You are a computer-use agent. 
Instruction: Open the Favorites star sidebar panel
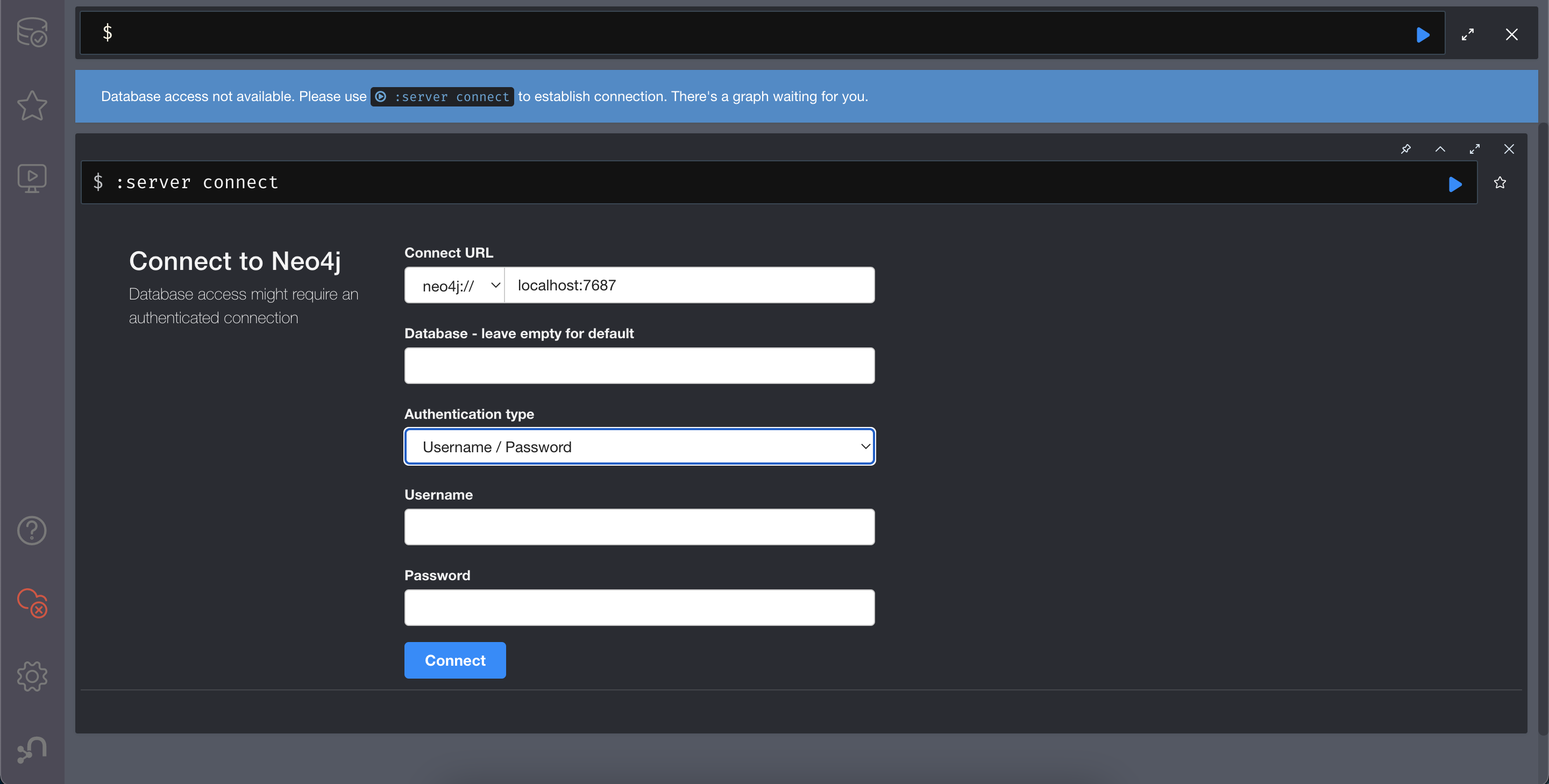[32, 105]
